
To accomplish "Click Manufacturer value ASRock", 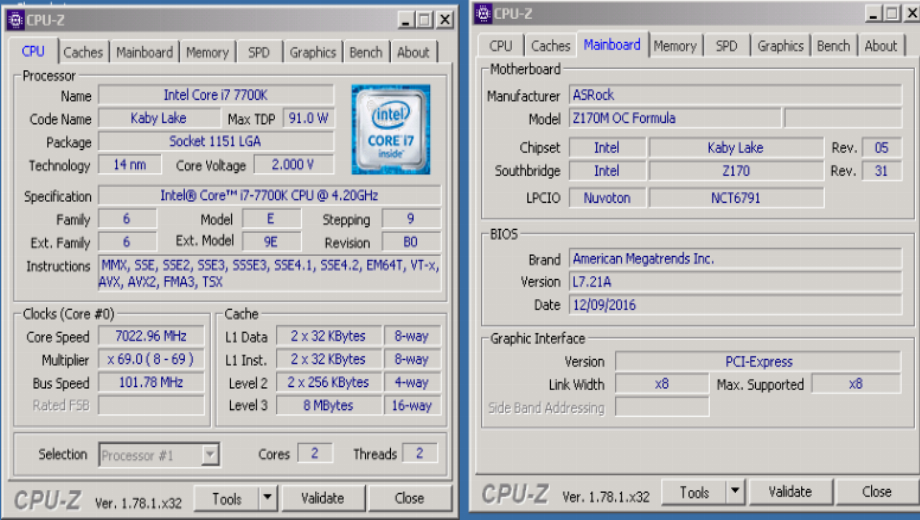I will (735, 95).
